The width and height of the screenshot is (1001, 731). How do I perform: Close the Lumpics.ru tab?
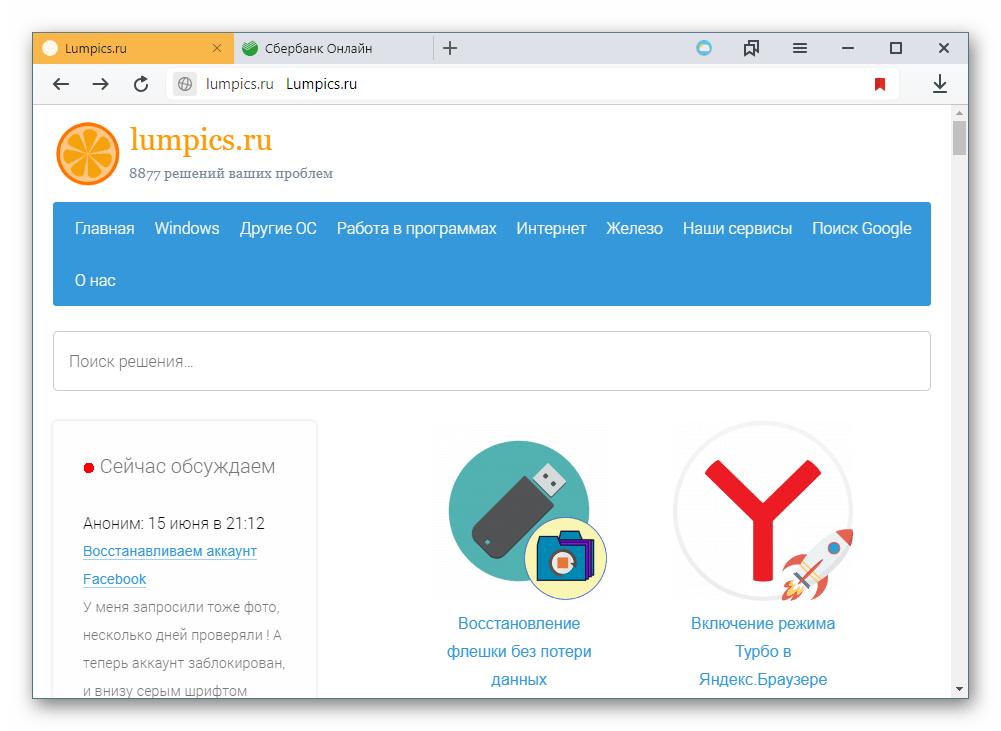(217, 48)
